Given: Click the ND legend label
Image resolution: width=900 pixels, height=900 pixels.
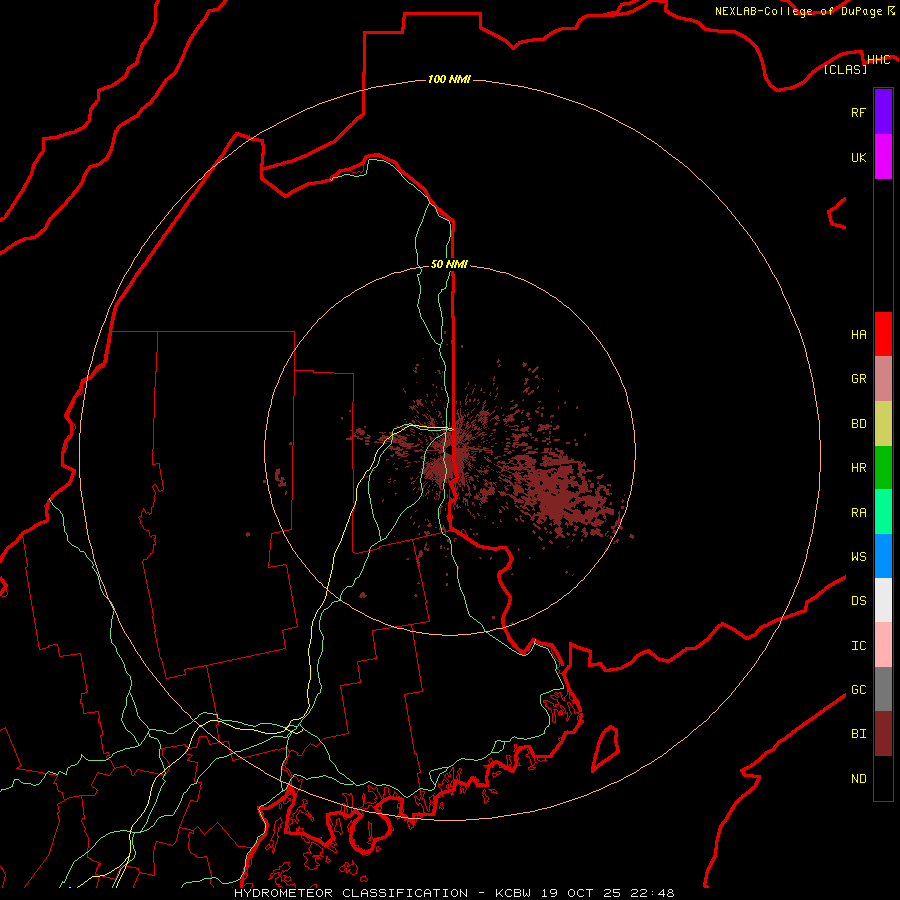Looking at the screenshot, I should 858,778.
